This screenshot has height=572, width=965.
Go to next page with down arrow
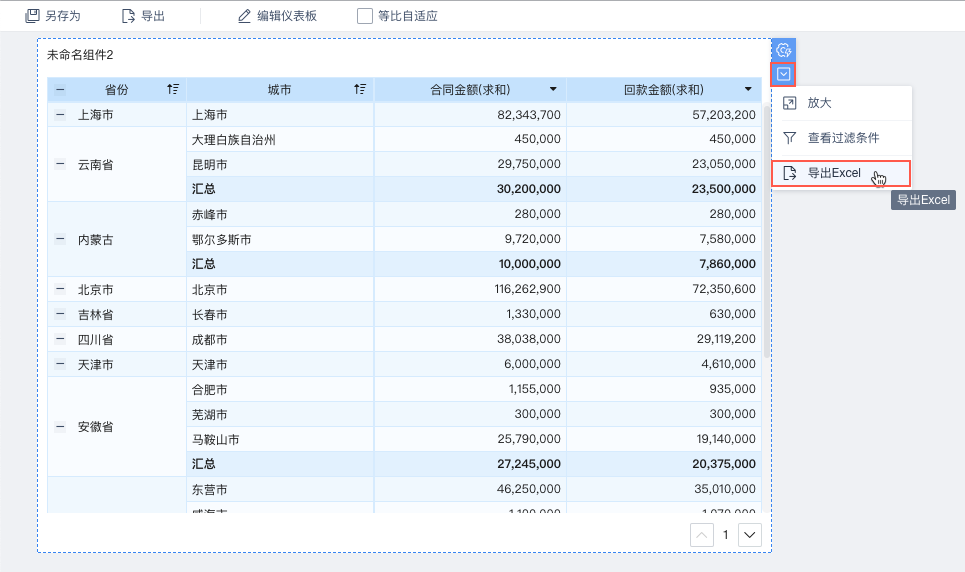pyautogui.click(x=750, y=535)
